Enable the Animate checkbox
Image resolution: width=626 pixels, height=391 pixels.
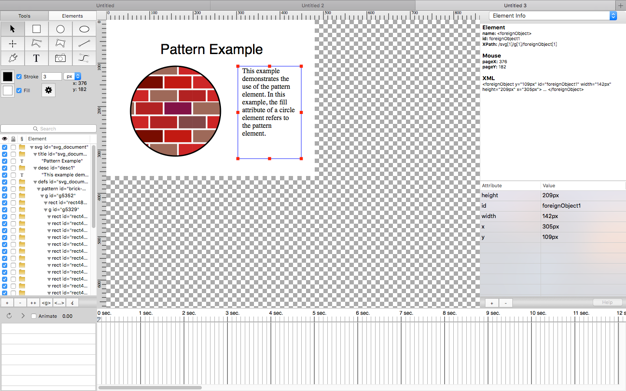(x=34, y=316)
